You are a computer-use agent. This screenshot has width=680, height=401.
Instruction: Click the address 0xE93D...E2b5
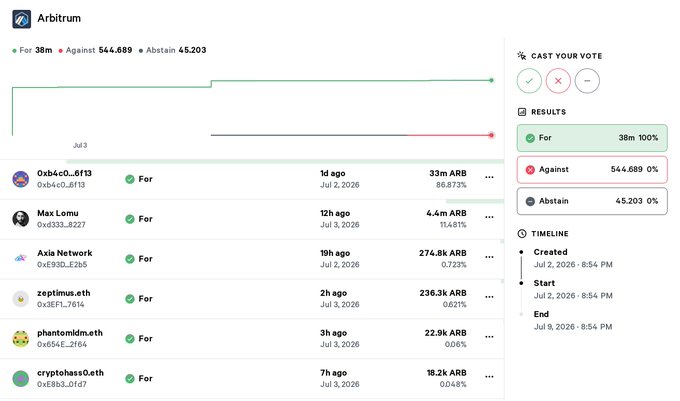[62, 265]
